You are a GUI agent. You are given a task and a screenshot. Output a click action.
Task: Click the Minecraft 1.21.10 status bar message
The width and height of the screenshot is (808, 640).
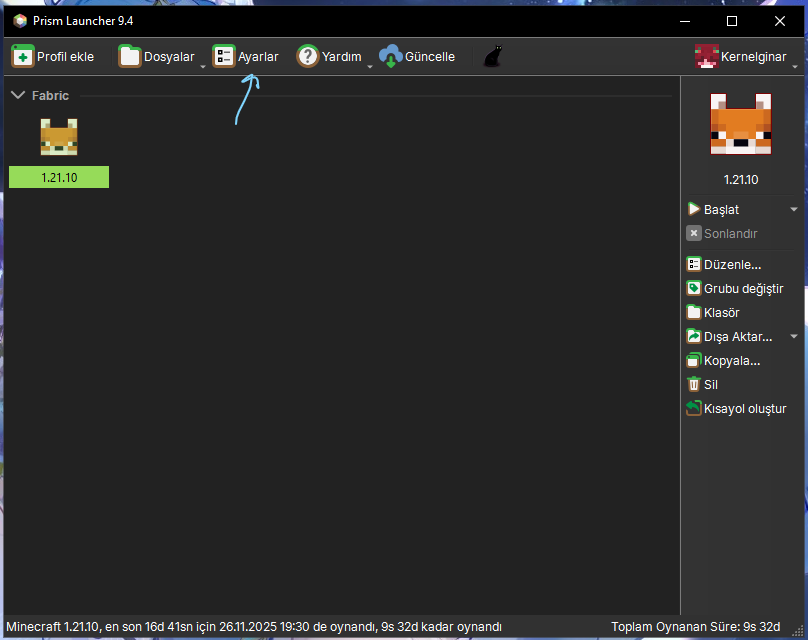click(x=254, y=627)
